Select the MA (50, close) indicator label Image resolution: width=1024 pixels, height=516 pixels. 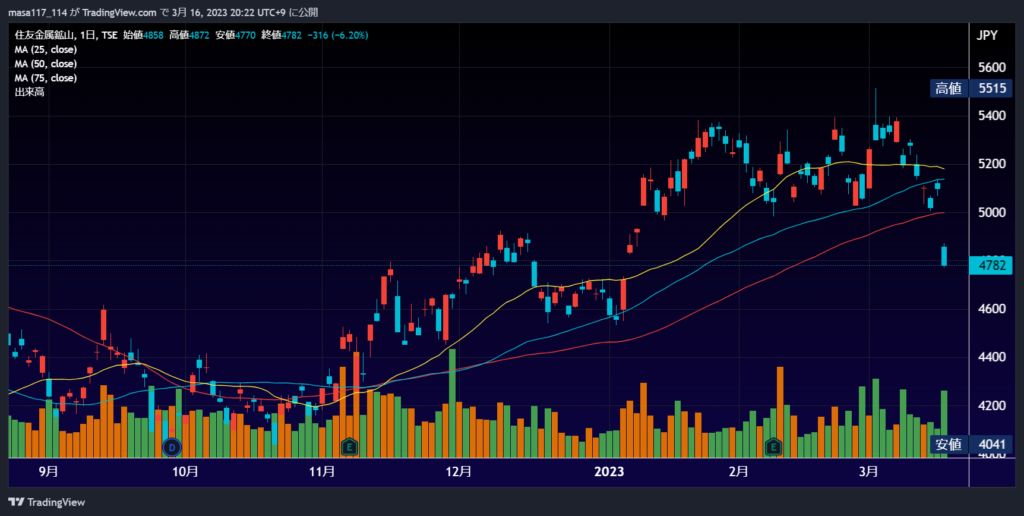click(46, 64)
